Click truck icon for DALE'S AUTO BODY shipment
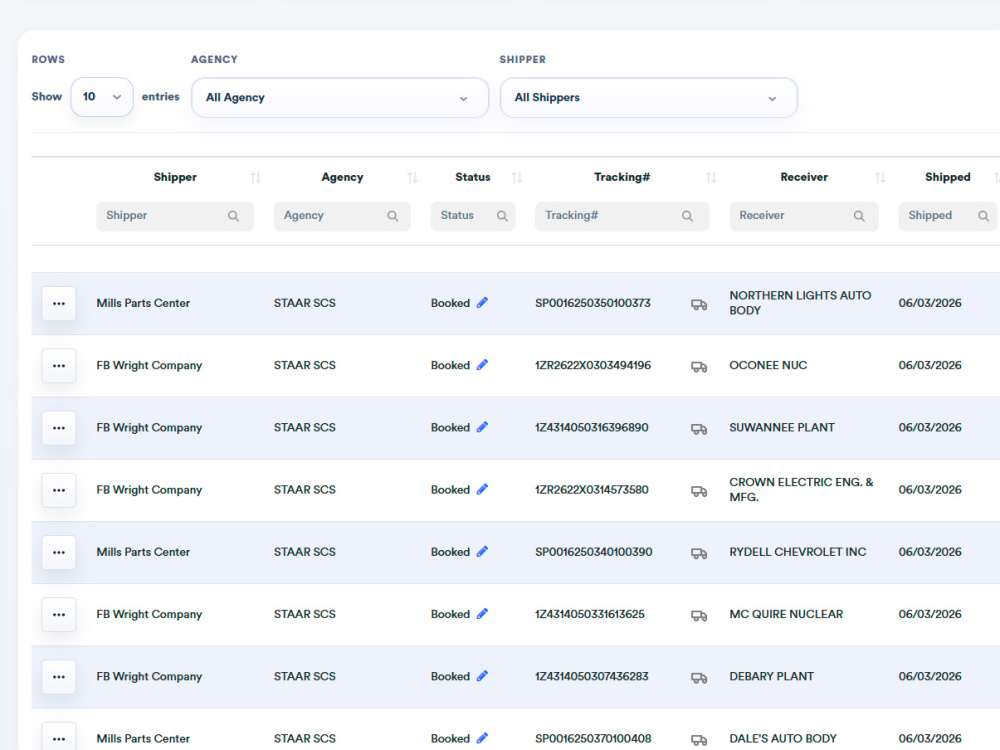This screenshot has width=1000, height=750. [x=699, y=740]
